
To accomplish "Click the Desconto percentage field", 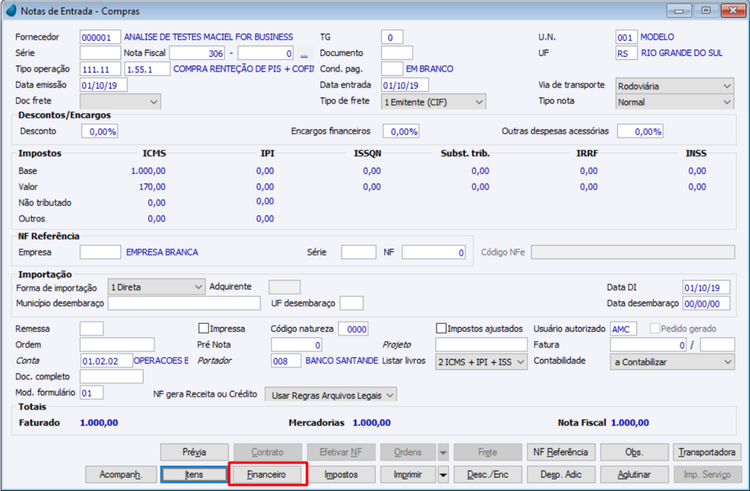I will tap(100, 131).
